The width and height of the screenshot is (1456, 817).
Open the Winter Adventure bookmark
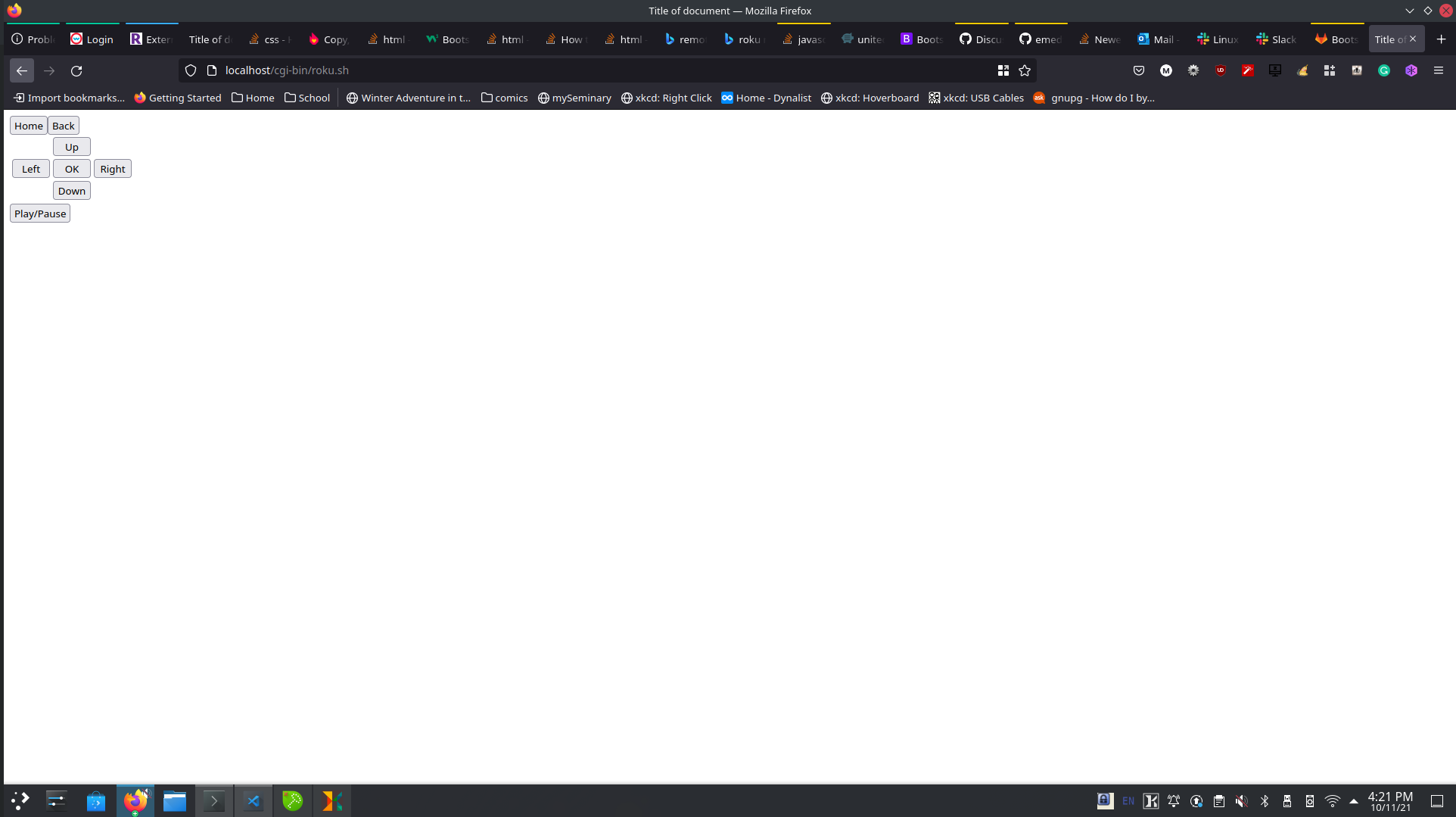coord(409,98)
